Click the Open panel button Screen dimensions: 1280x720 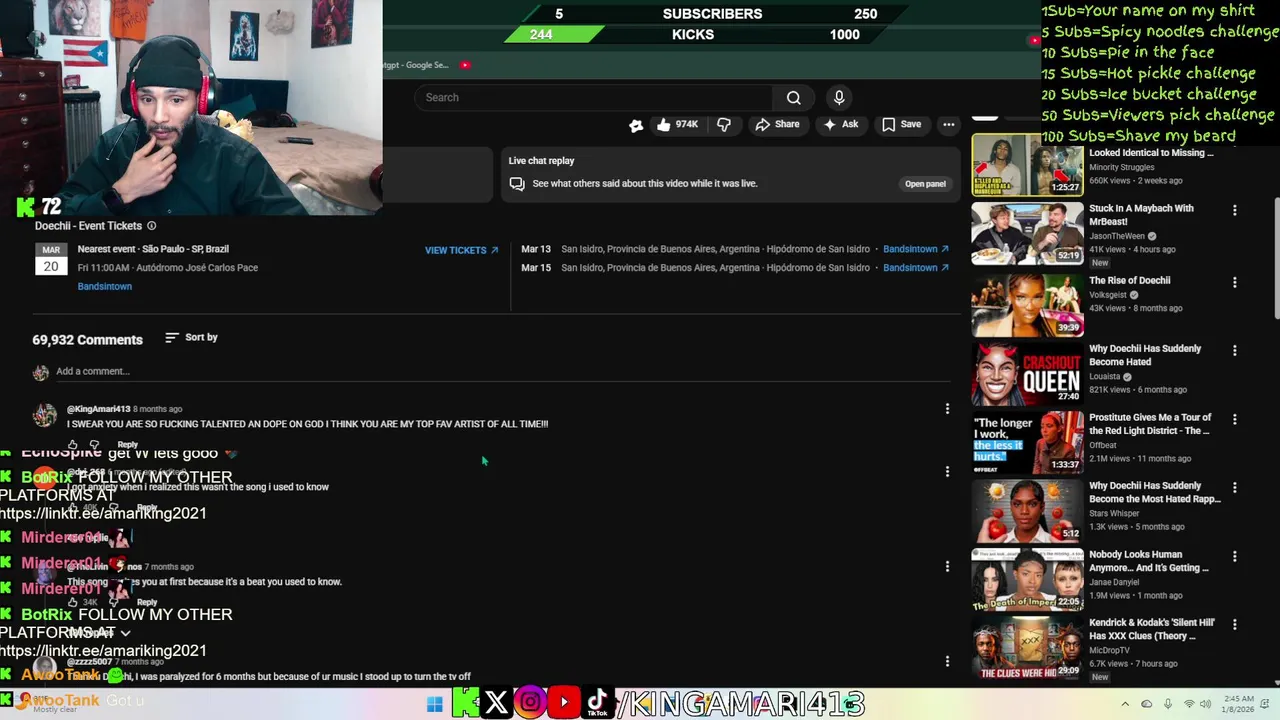click(925, 184)
